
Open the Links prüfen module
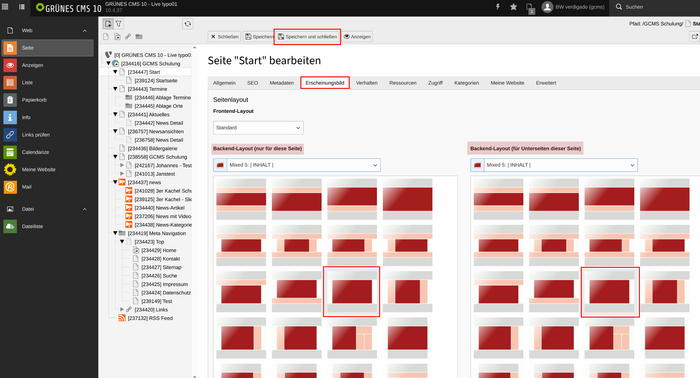47,135
